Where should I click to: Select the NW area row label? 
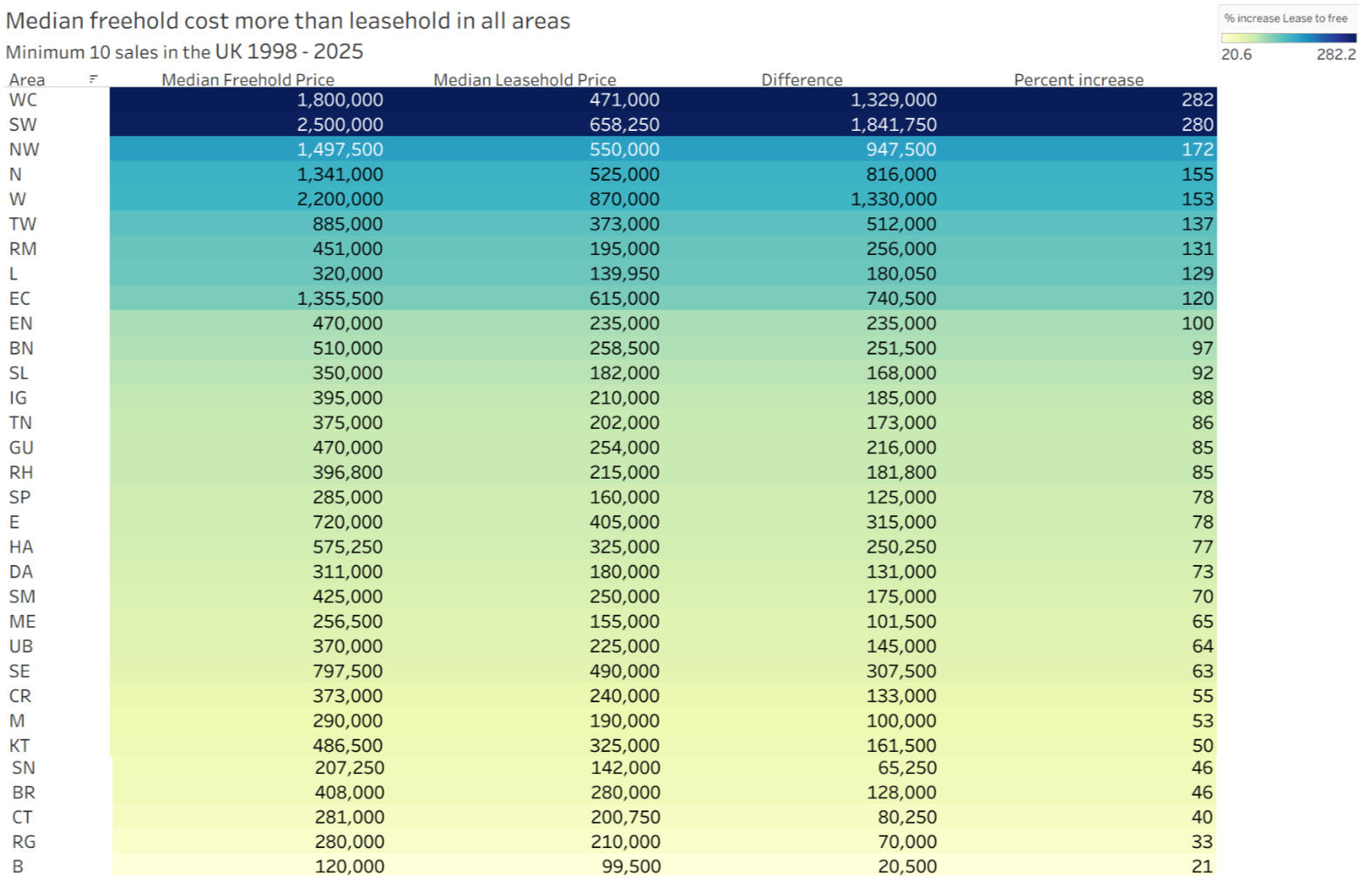(x=24, y=149)
